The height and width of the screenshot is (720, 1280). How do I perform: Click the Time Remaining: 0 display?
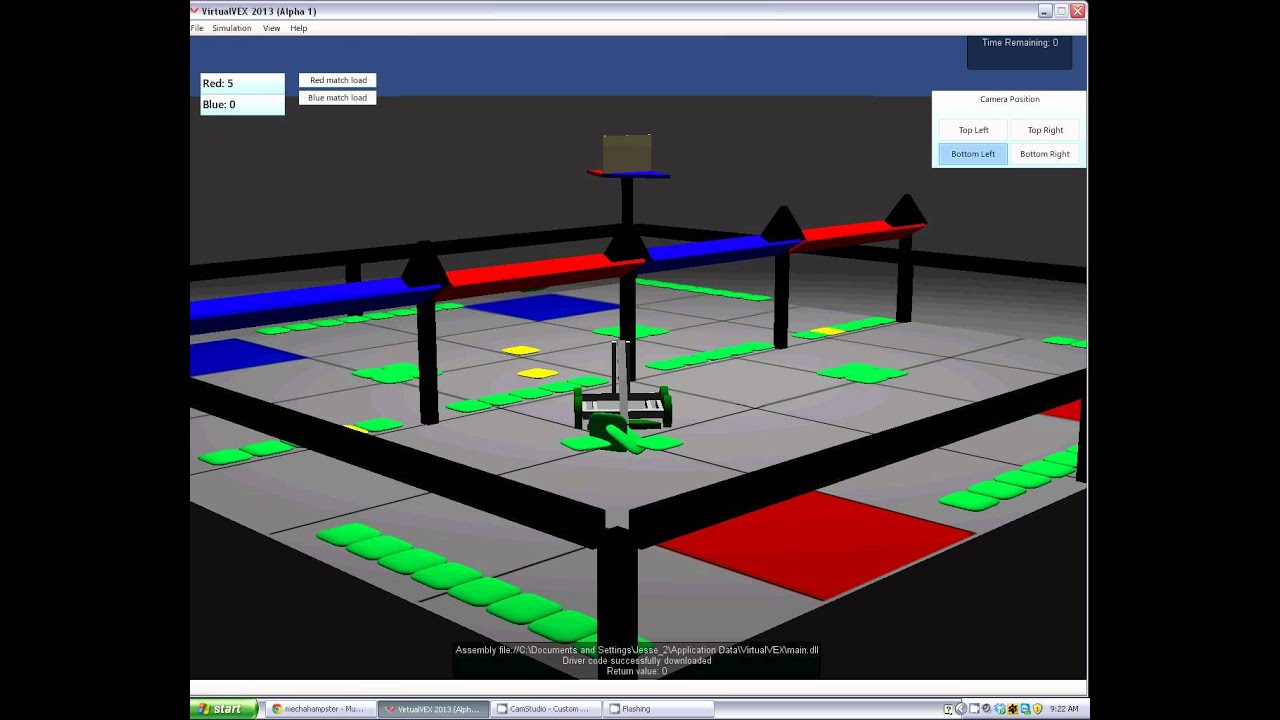(x=1019, y=43)
